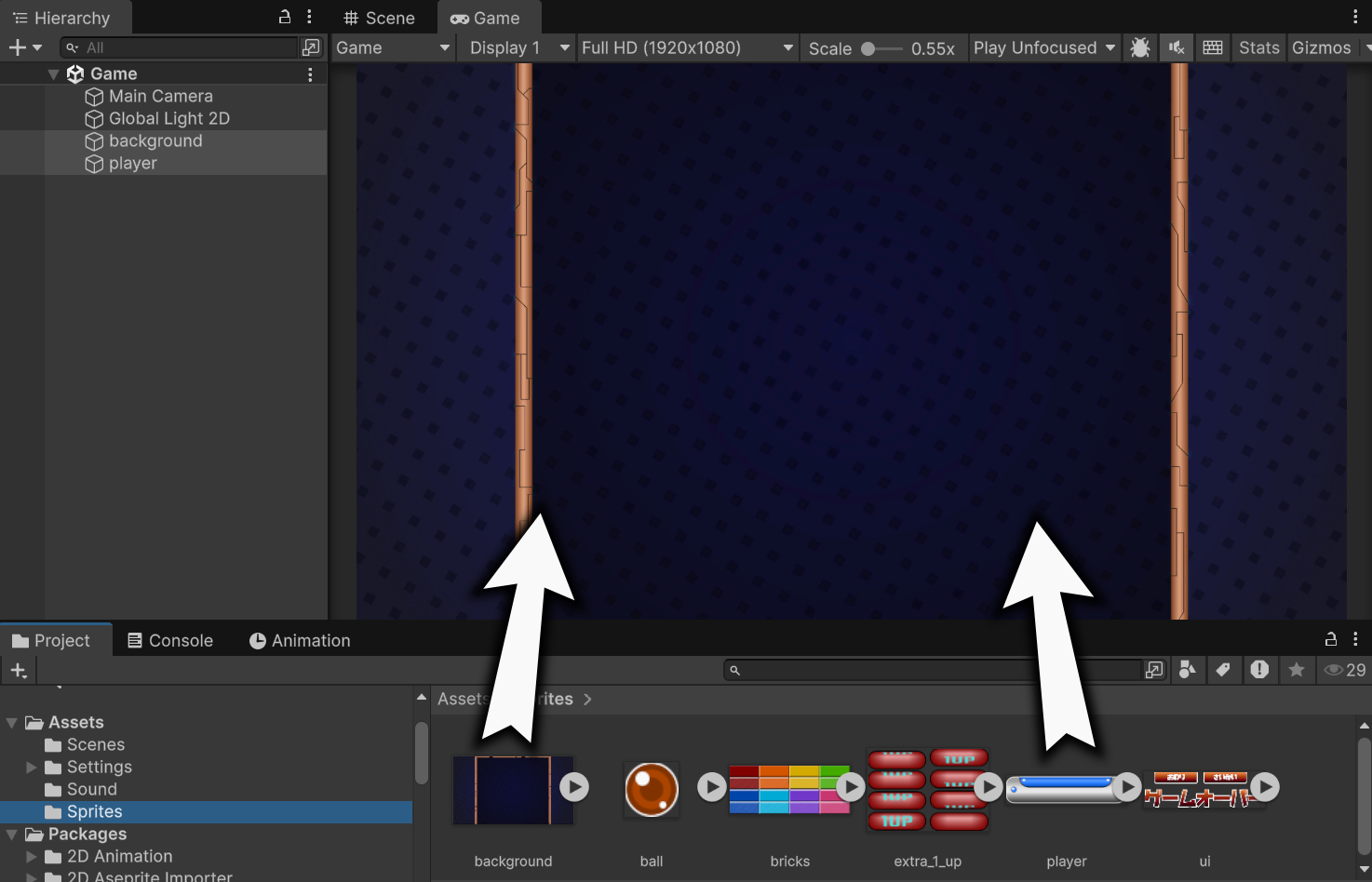Click the Unity scene icon beside Game
This screenshot has height=882, width=1372.
coord(75,73)
